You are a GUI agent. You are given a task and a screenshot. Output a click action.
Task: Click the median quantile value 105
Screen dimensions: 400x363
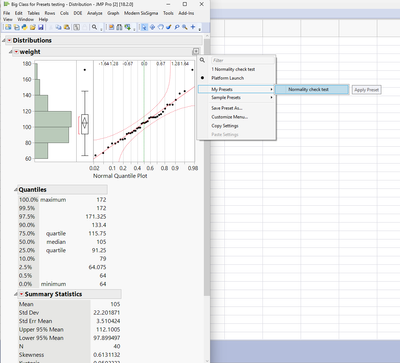pyautogui.click(x=101, y=242)
